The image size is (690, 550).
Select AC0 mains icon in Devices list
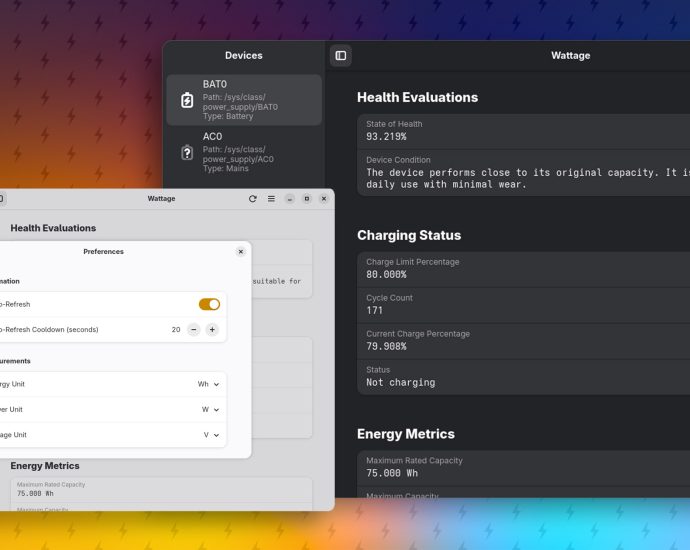[x=187, y=152]
